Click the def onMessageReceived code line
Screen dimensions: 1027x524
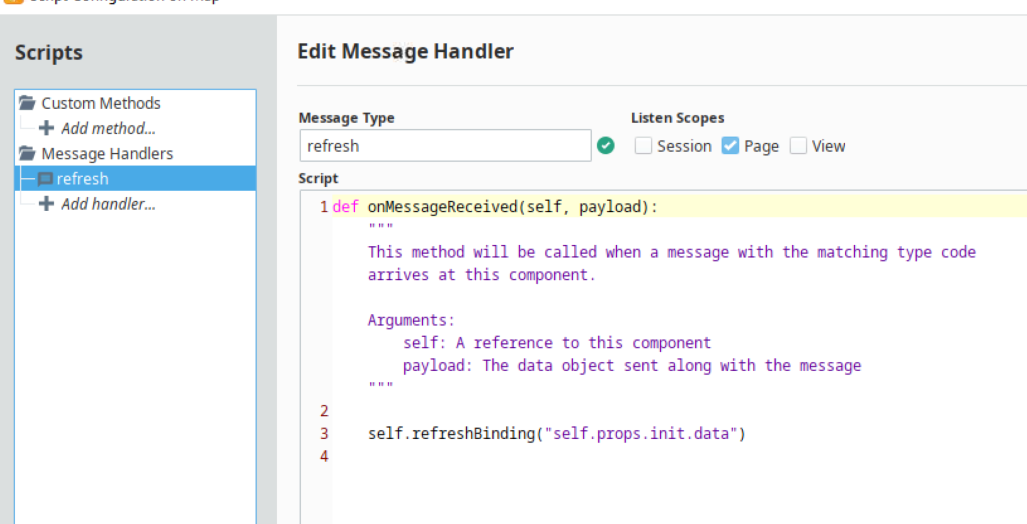click(495, 207)
